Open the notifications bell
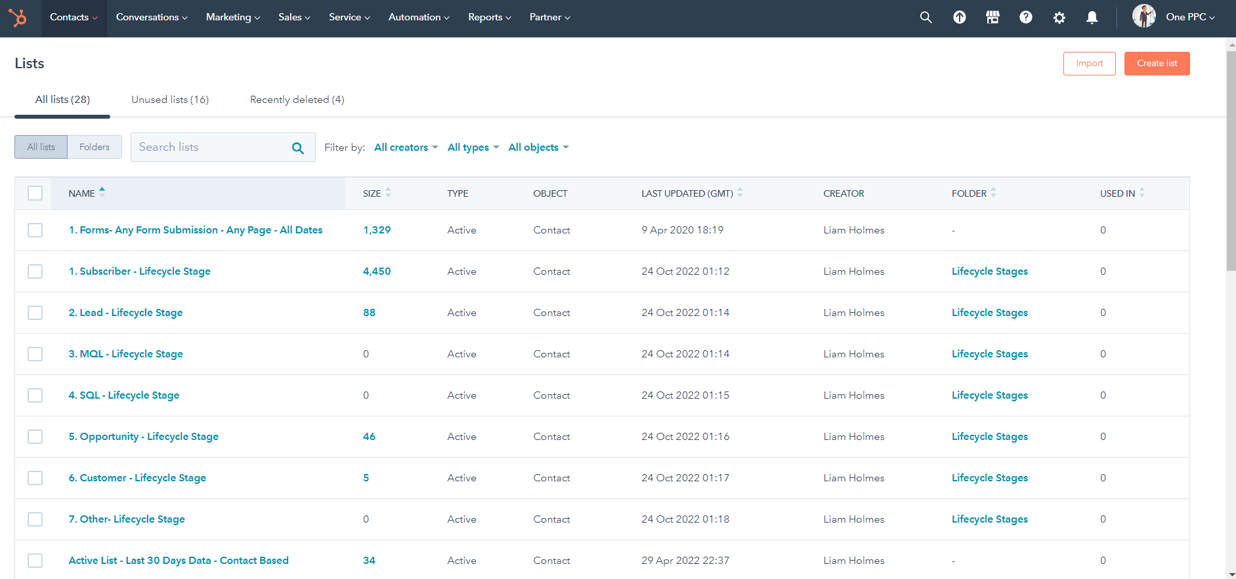The height and width of the screenshot is (579, 1236). pyautogui.click(x=1092, y=18)
